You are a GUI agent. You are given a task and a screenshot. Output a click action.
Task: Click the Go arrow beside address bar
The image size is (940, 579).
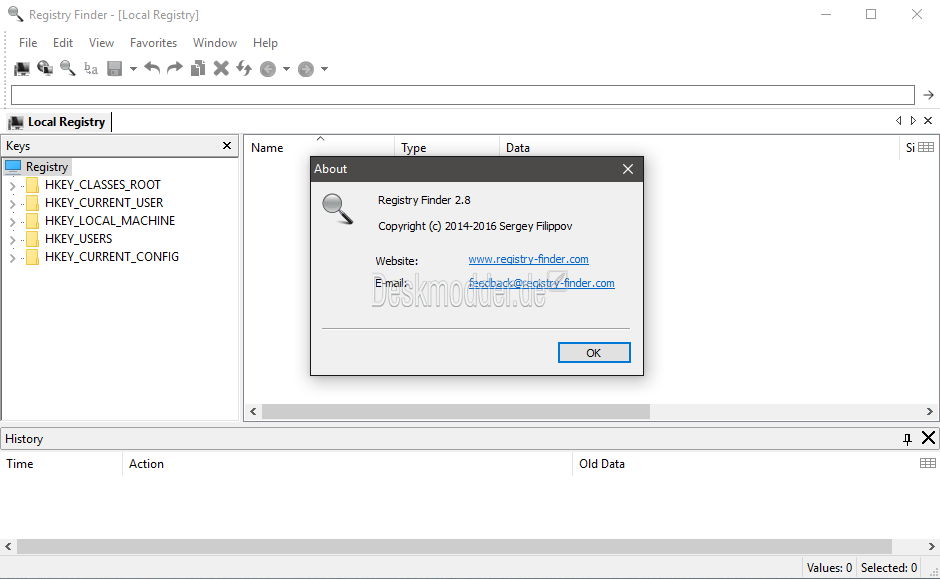pyautogui.click(x=929, y=95)
